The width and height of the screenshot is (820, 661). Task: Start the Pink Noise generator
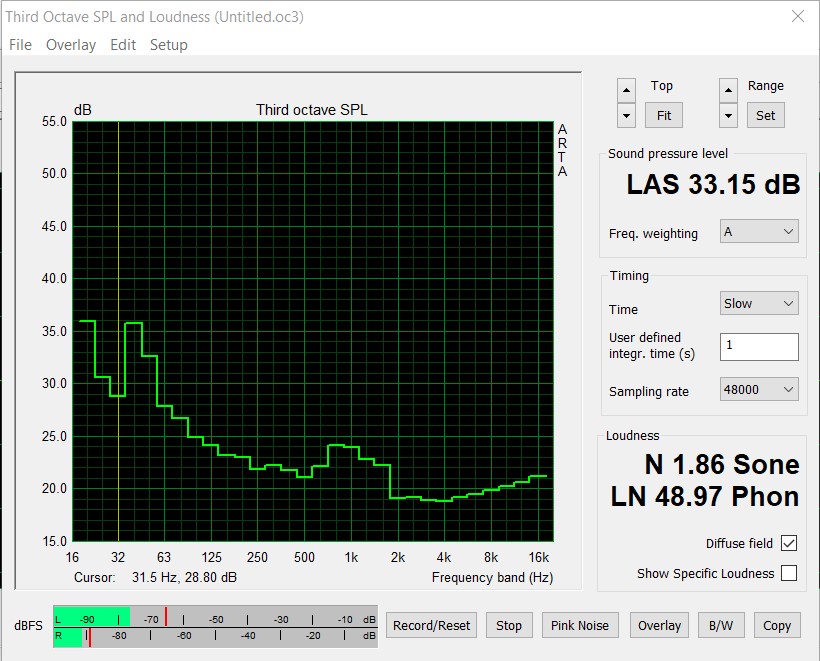[580, 625]
